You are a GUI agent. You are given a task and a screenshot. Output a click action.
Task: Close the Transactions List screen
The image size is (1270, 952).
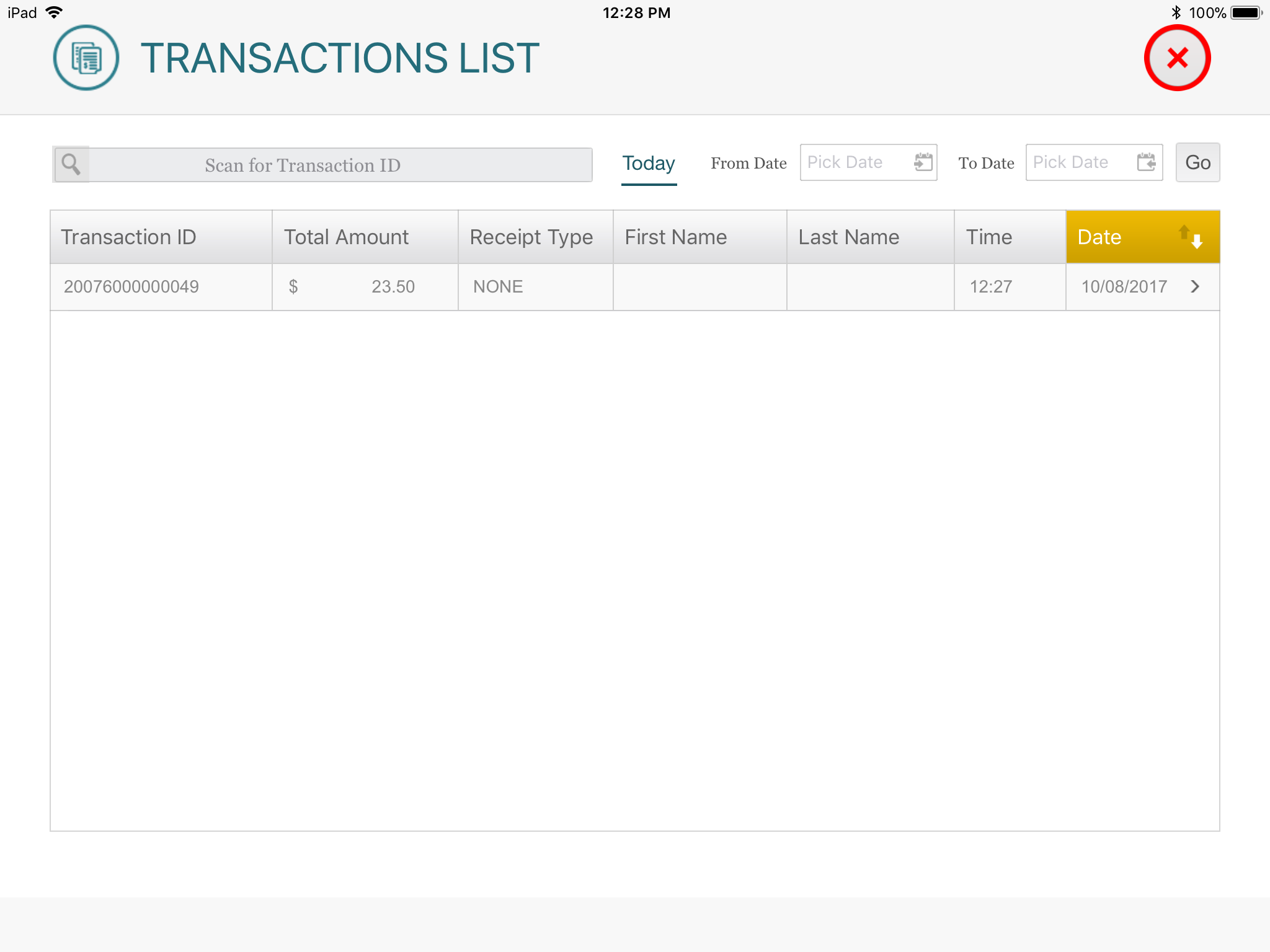[1177, 58]
